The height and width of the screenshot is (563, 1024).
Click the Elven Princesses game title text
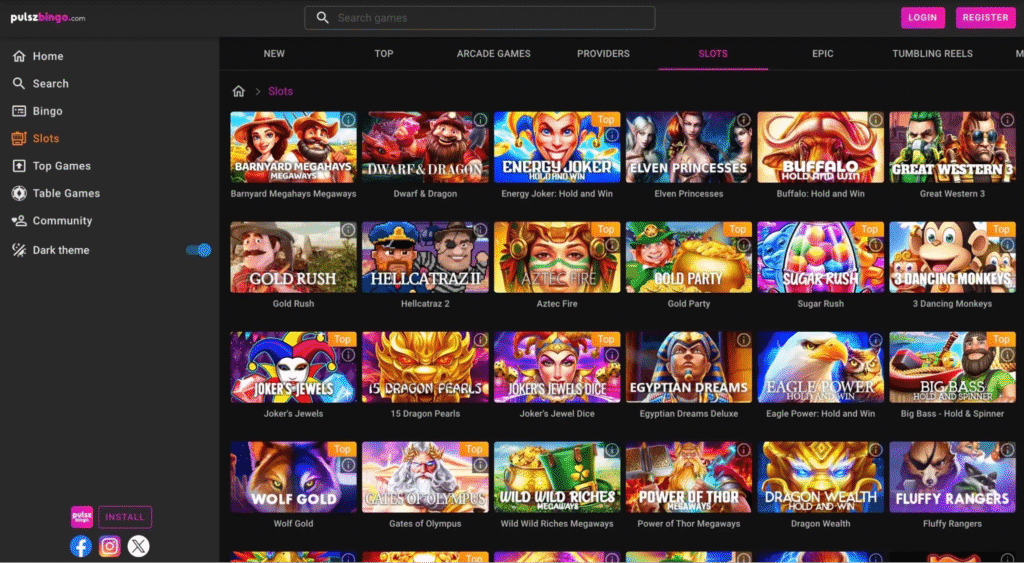coord(689,194)
